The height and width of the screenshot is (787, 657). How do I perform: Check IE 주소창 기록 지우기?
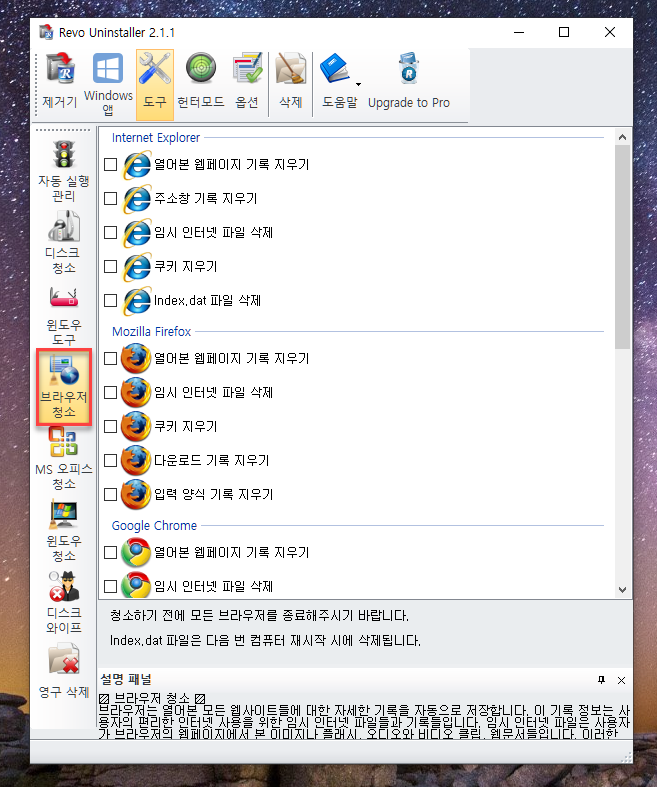pos(110,198)
